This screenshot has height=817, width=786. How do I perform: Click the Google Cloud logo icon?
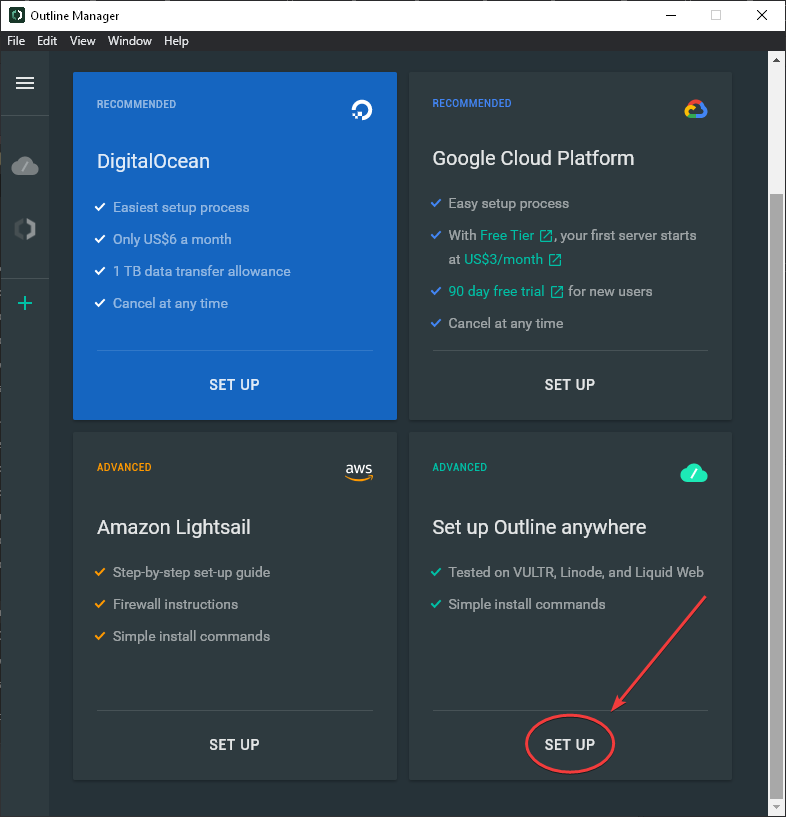(696, 110)
